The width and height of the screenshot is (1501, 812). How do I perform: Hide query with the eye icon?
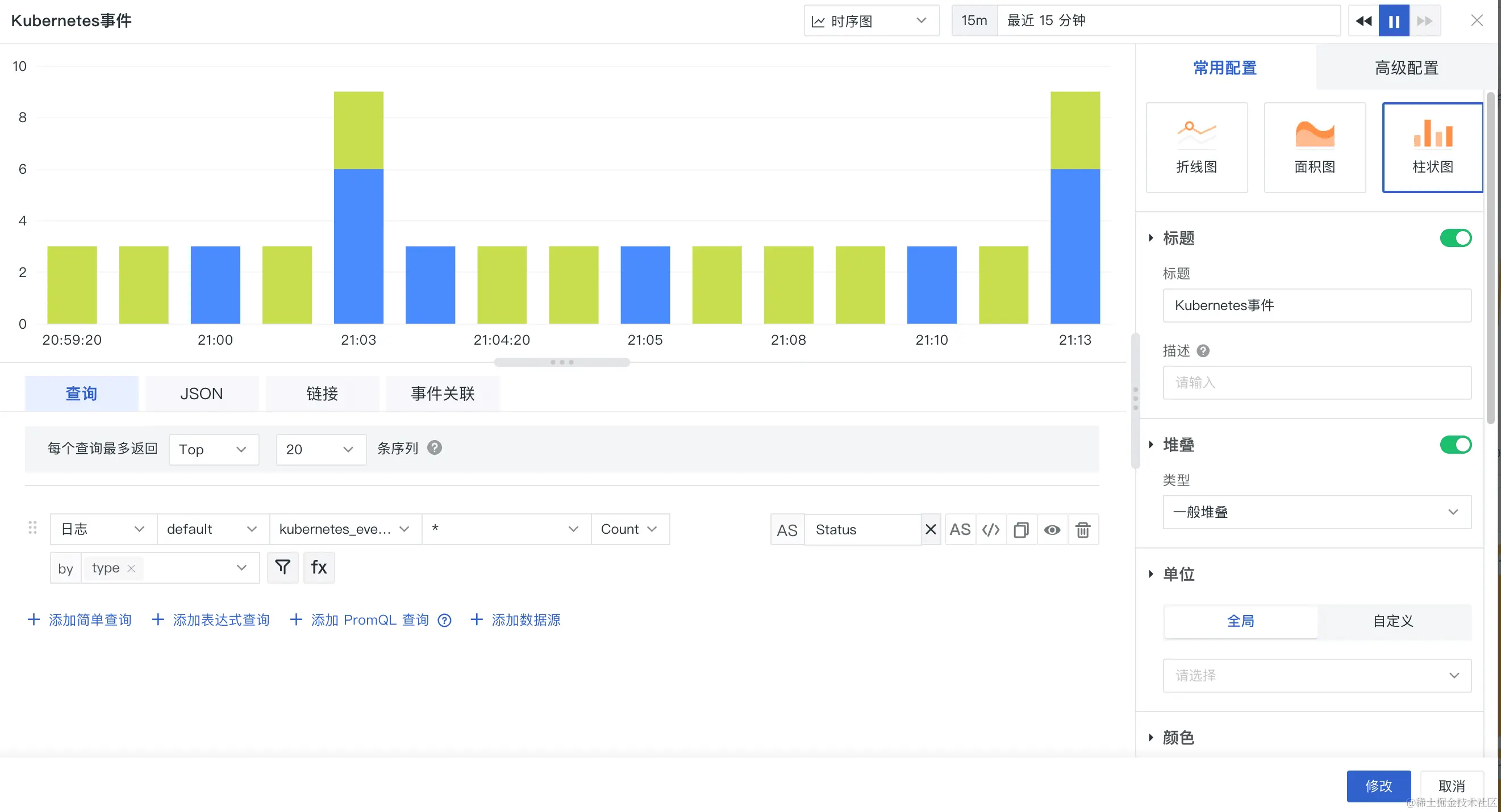(x=1052, y=529)
